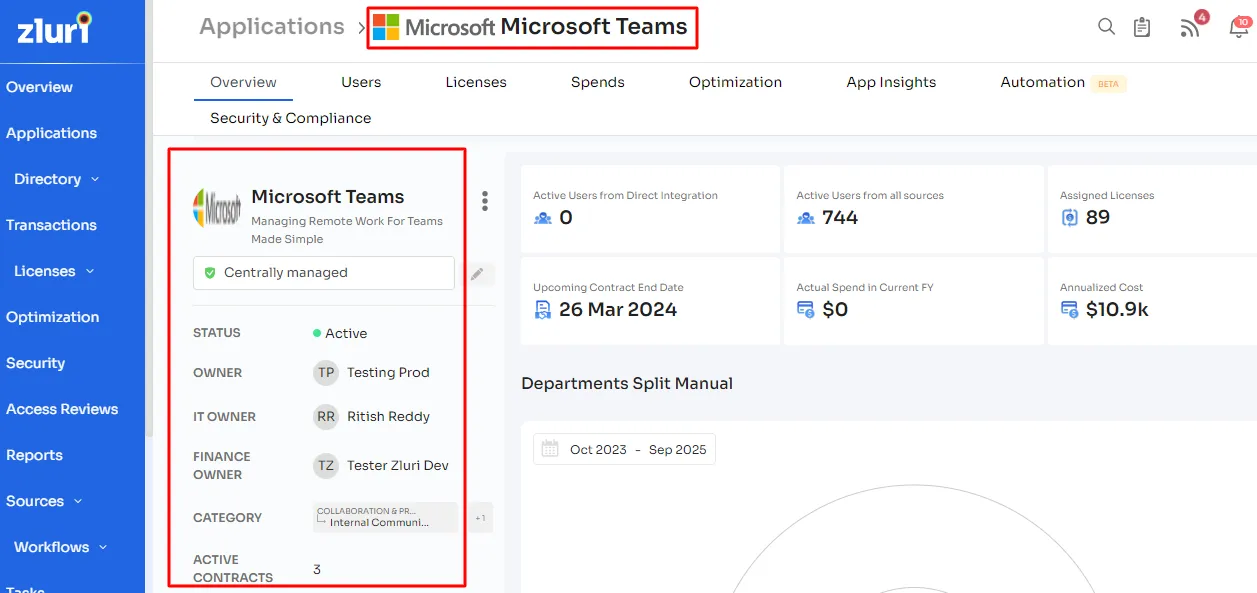
Task: Go to Applications in the sidebar
Action: click(51, 133)
